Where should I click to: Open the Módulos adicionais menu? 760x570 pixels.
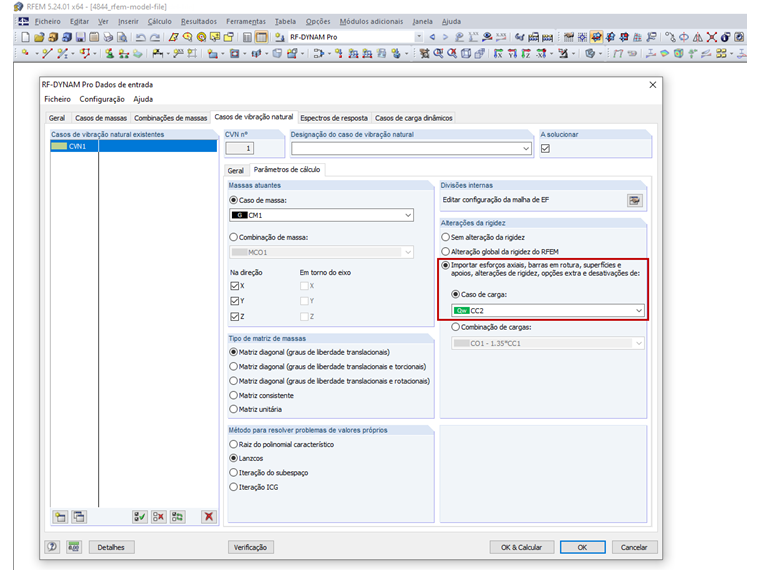[x=371, y=21]
